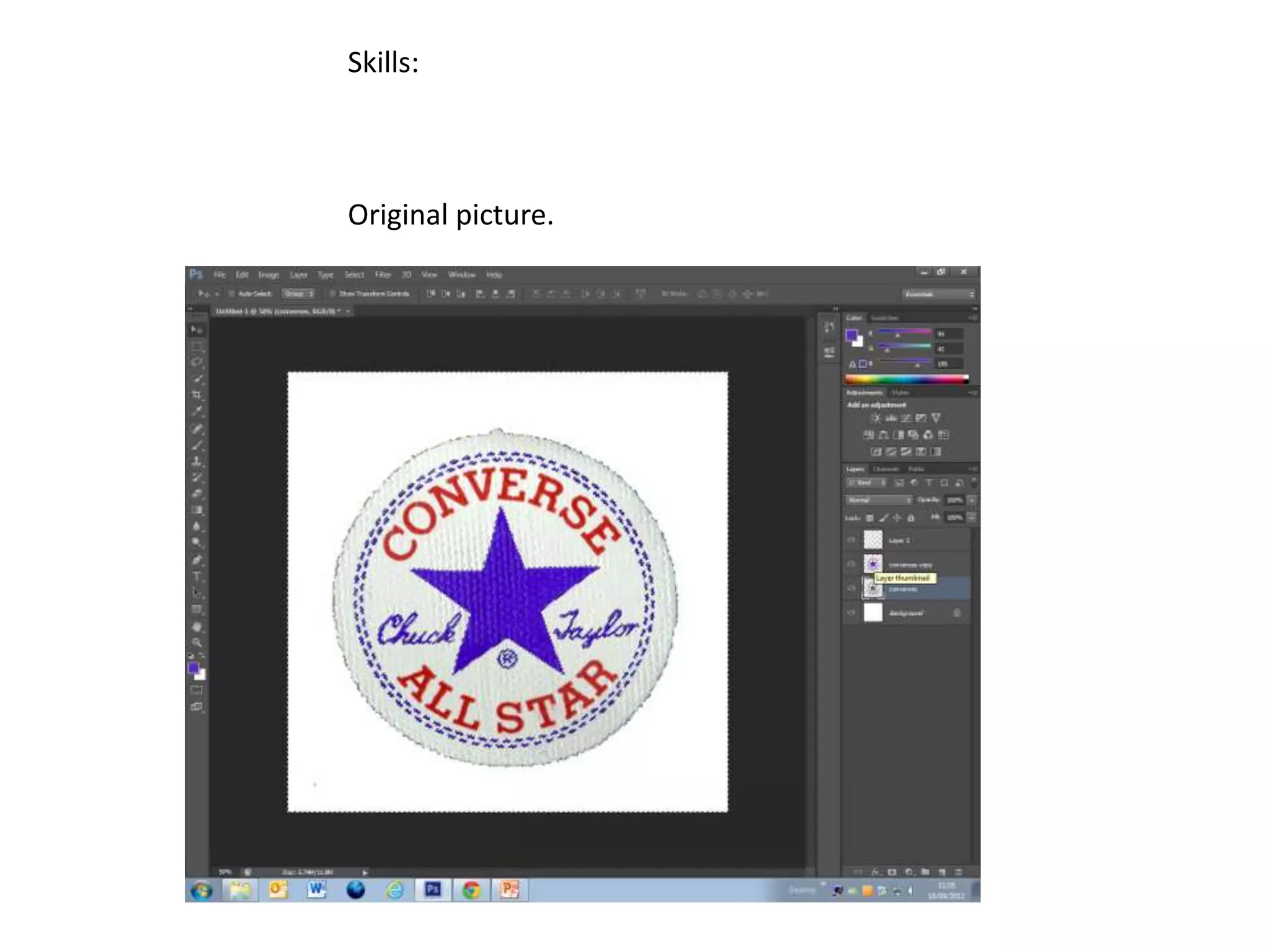The height and width of the screenshot is (952, 1270).
Task: Expand the Group auto-select dropdown
Action: point(299,294)
